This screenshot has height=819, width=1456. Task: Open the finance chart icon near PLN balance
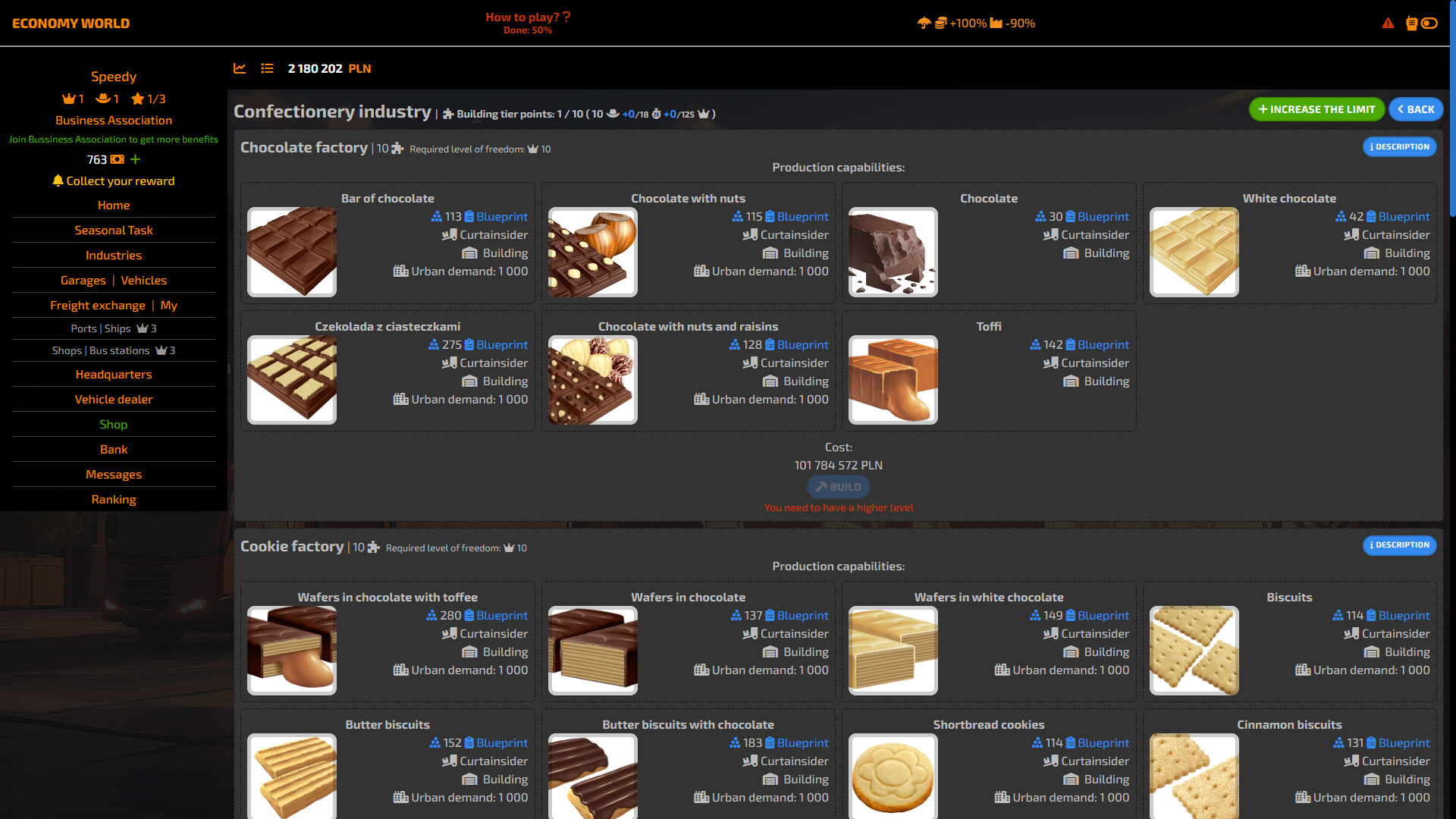click(240, 68)
